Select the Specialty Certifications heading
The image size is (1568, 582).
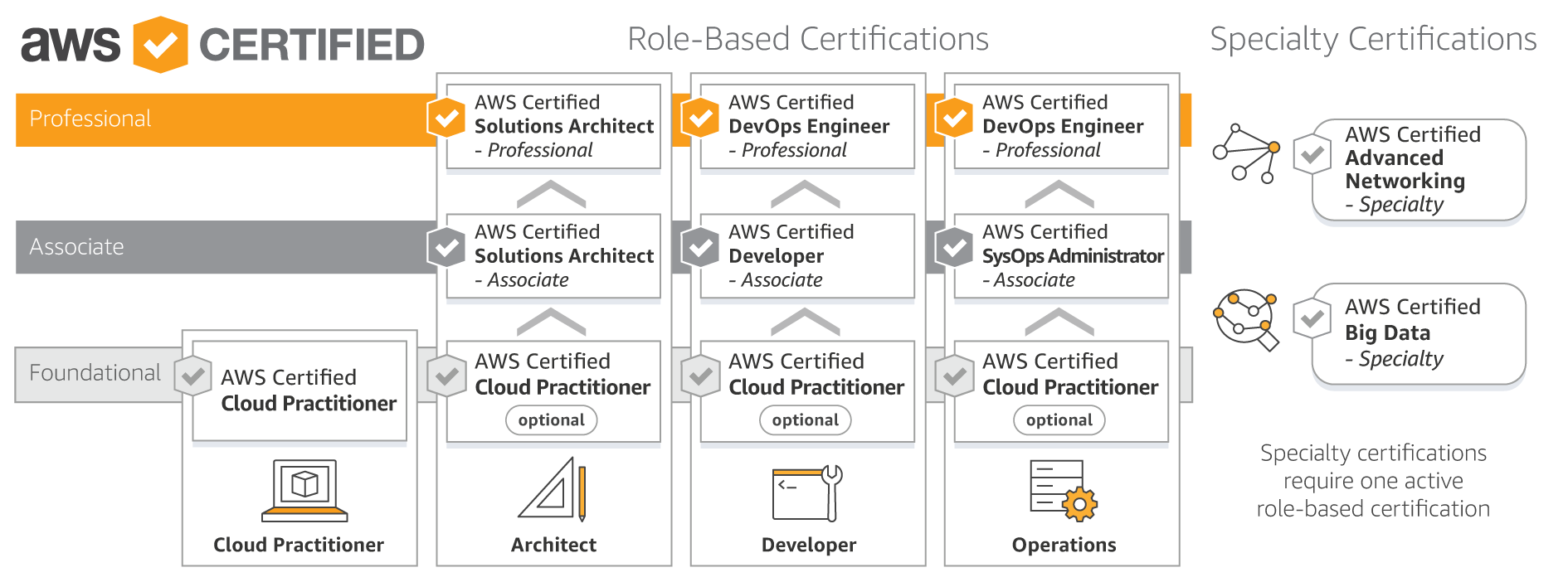[x=1373, y=39]
